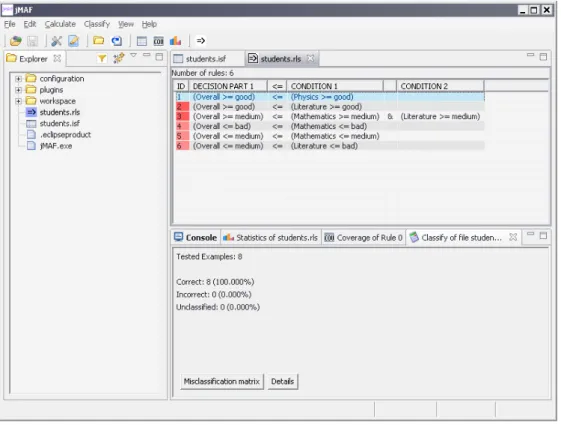
Task: Click the bar chart statistics toolbar icon
Action: [x=175, y=41]
